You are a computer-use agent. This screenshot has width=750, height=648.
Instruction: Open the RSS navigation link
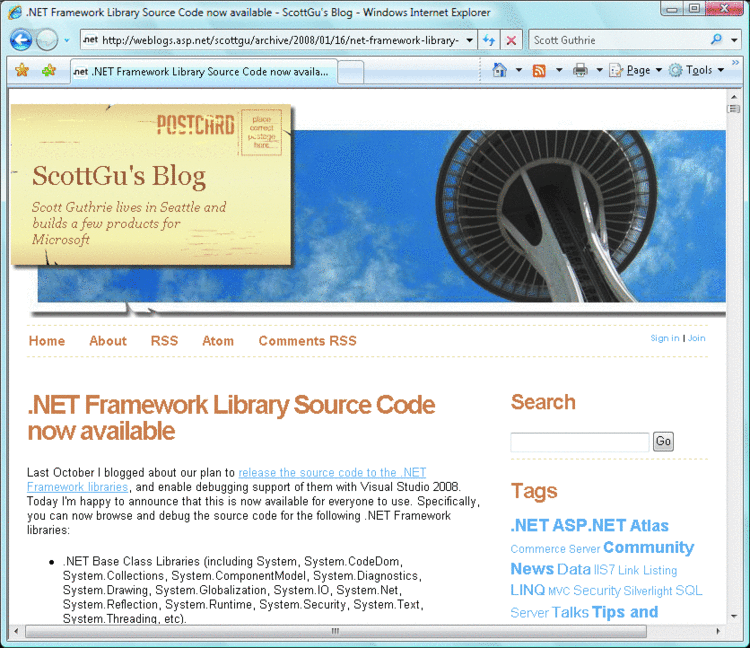click(164, 341)
